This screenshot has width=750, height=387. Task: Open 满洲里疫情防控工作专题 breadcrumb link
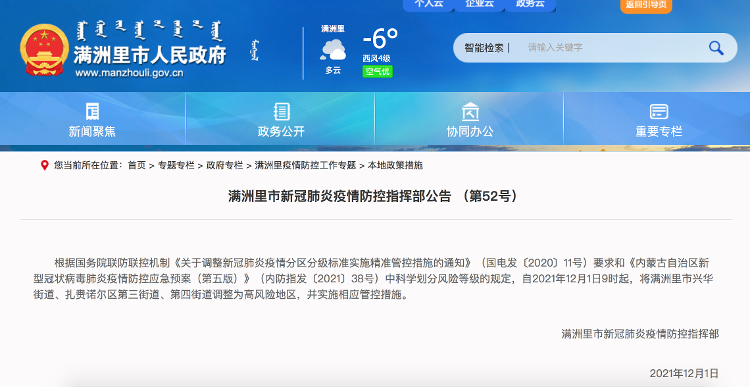pyautogui.click(x=305, y=166)
